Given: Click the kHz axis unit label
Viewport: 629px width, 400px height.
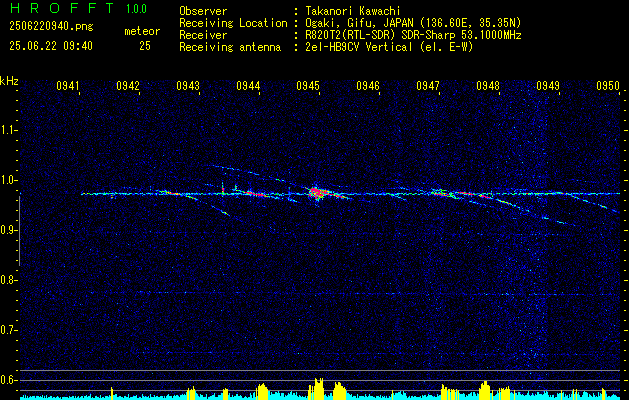Looking at the screenshot, I should (x=9, y=81).
